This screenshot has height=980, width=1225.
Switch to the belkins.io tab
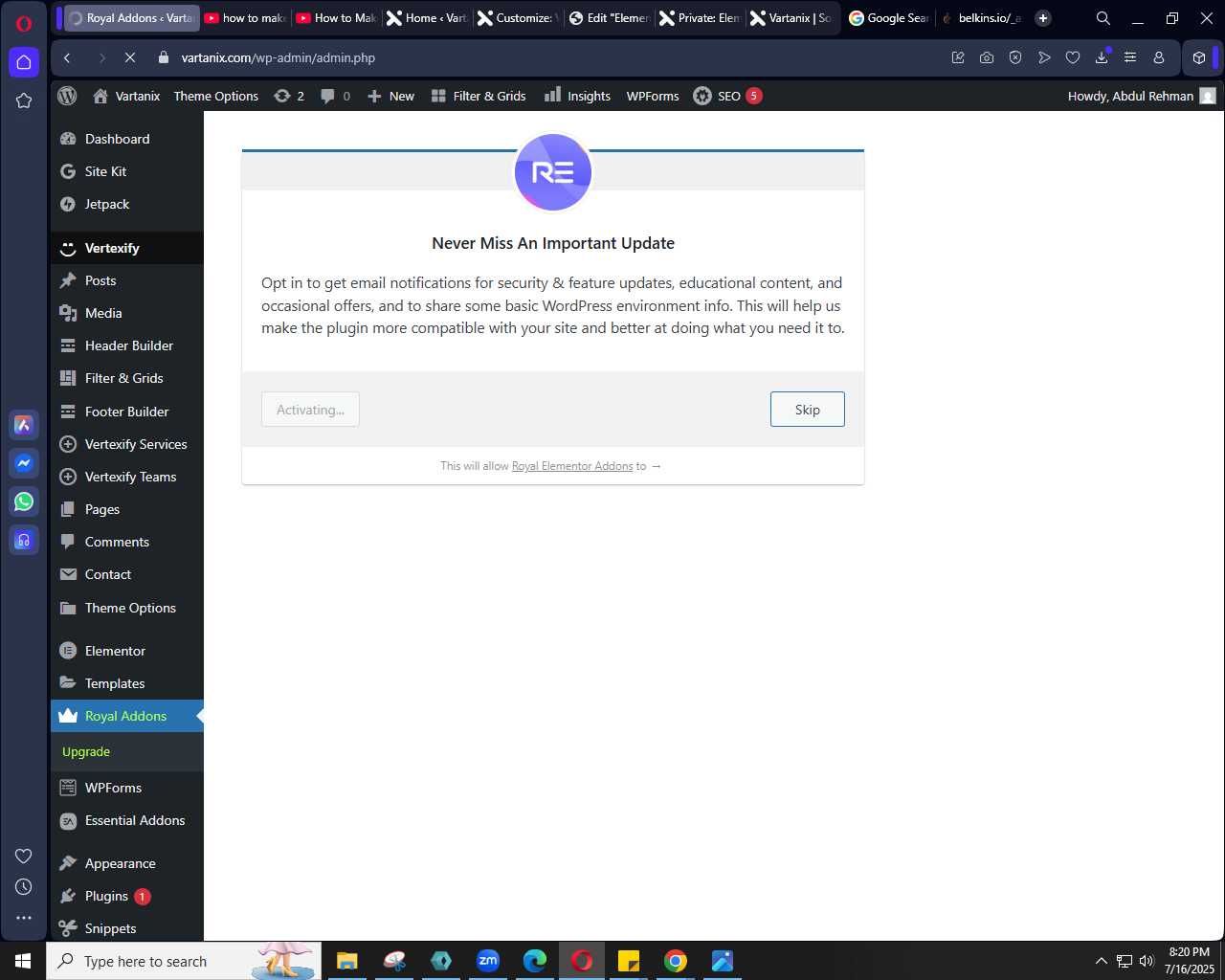coord(981,18)
